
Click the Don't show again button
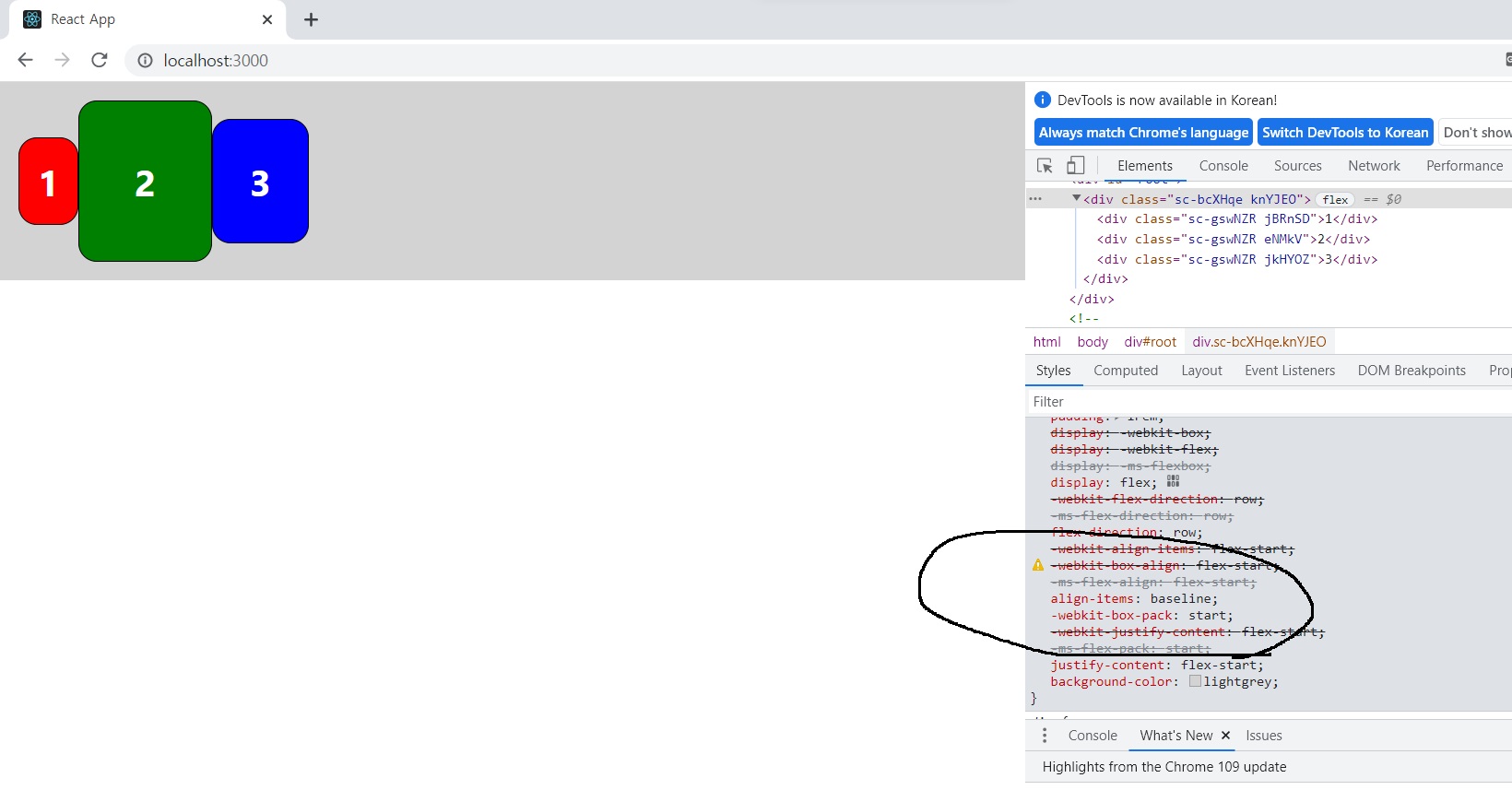1476,132
